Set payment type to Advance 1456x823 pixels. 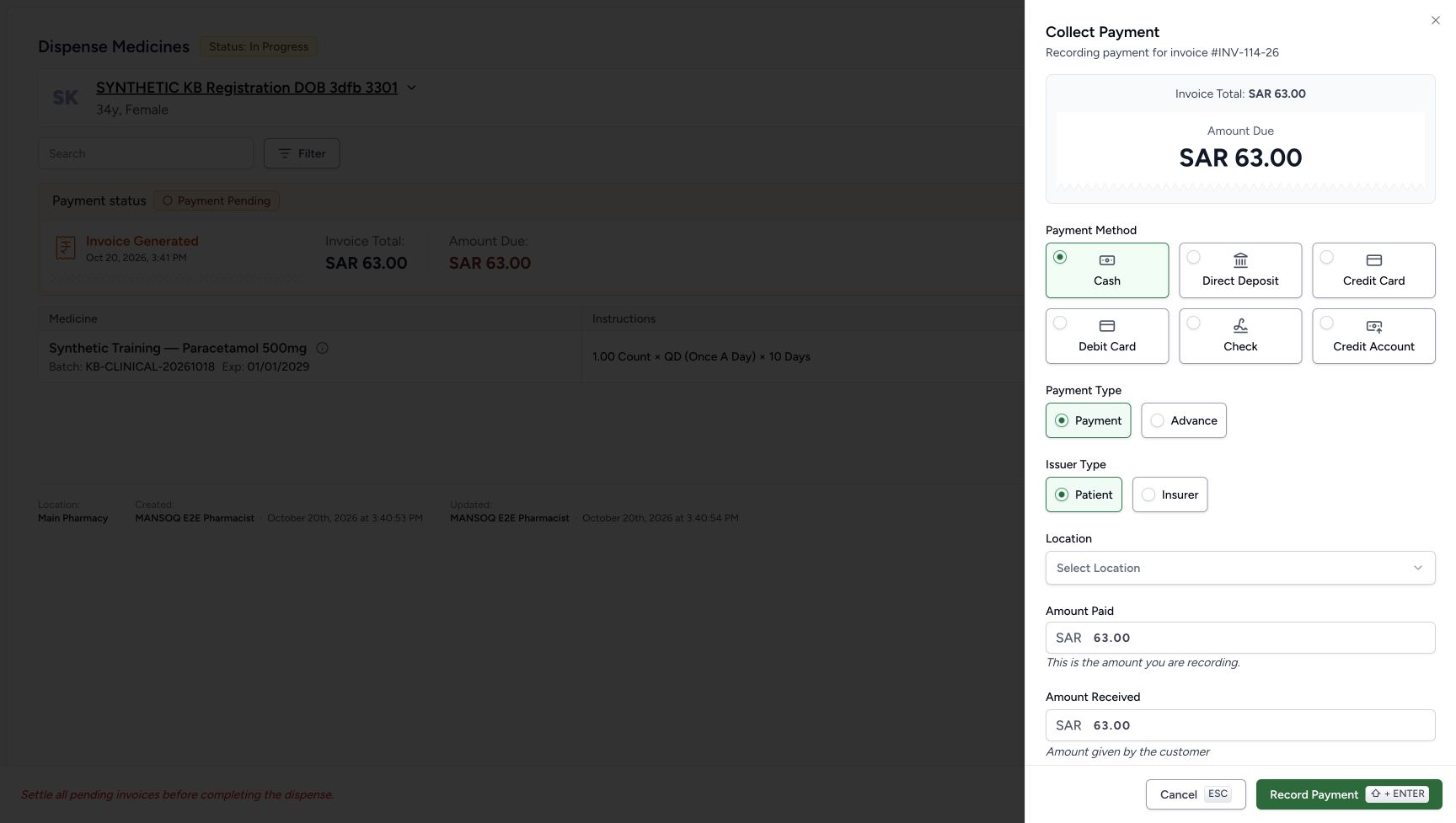point(1184,420)
